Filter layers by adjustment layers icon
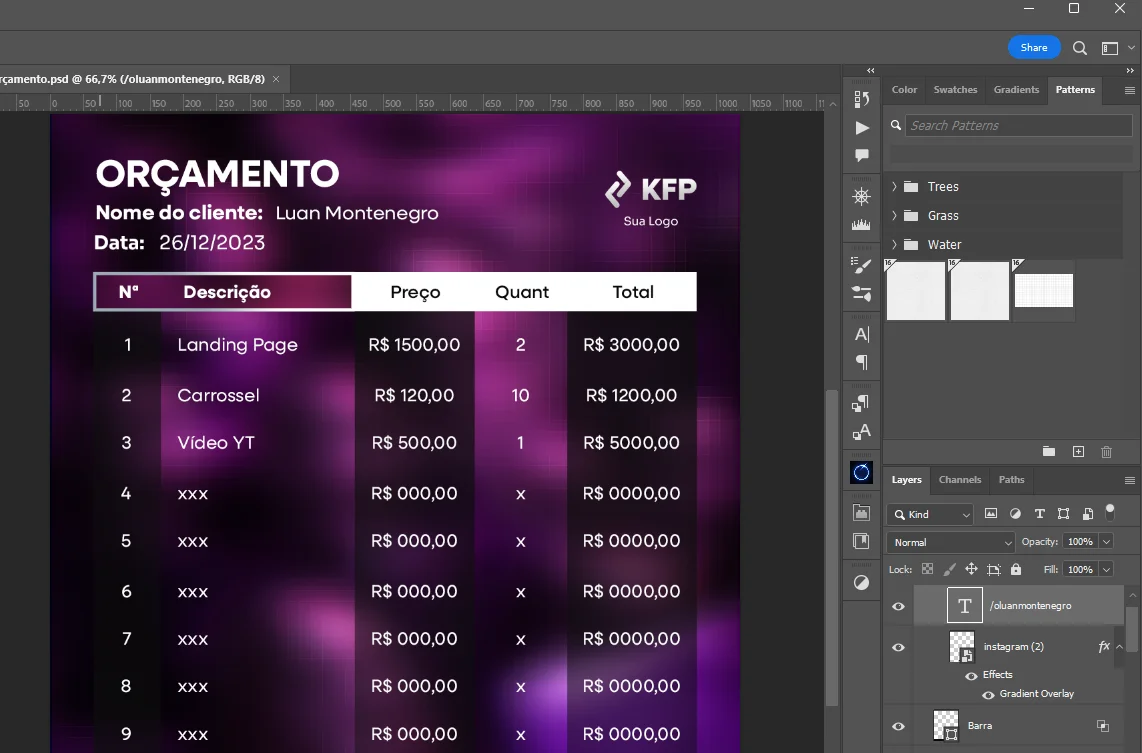The image size is (1142, 753). (1015, 513)
